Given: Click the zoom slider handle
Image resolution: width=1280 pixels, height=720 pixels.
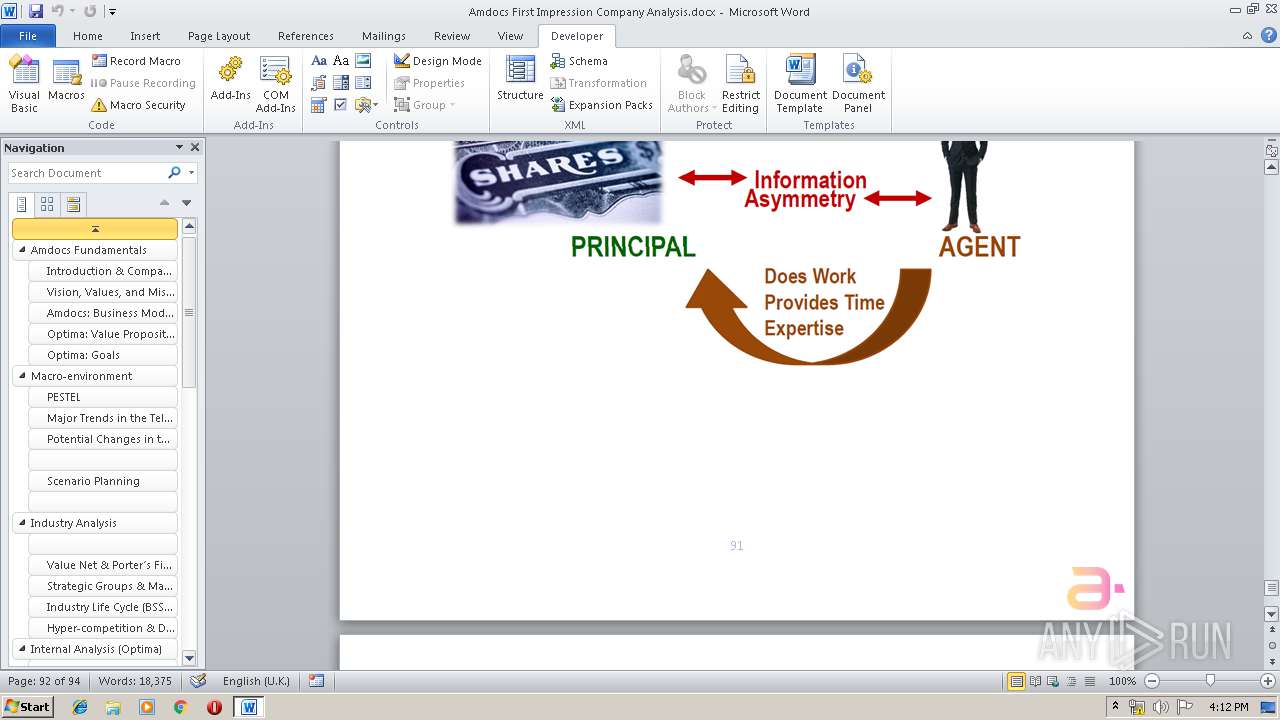Looking at the screenshot, I should (x=1210, y=681).
